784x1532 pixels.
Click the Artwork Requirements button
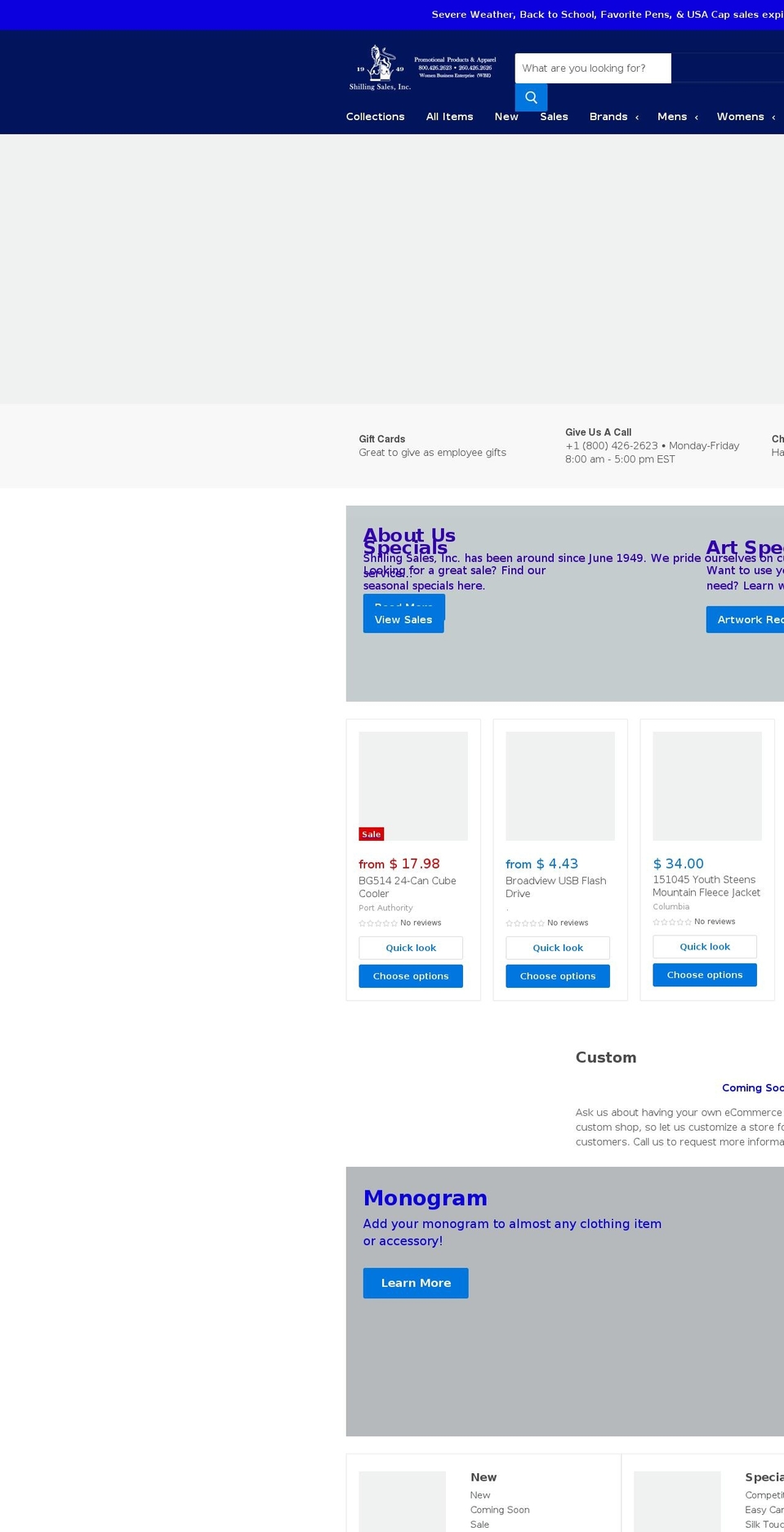click(x=745, y=619)
